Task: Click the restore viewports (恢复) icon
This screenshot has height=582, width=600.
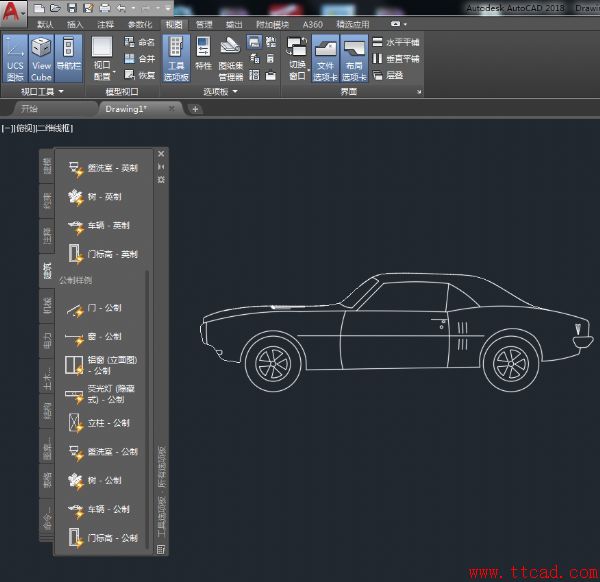Action: (x=140, y=75)
